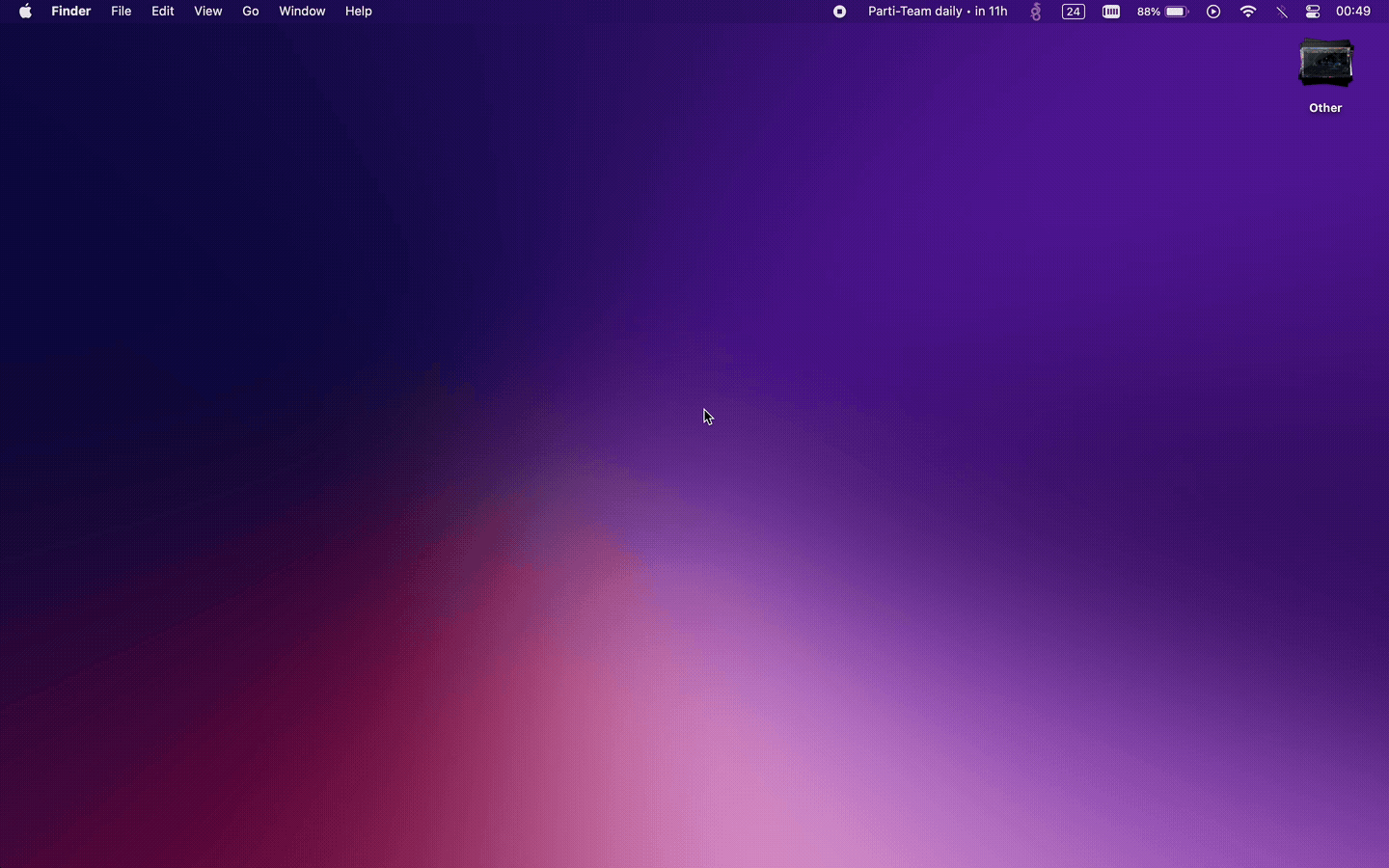Open the screen recording stop icon
Viewport: 1389px width, 868px height.
(839, 12)
